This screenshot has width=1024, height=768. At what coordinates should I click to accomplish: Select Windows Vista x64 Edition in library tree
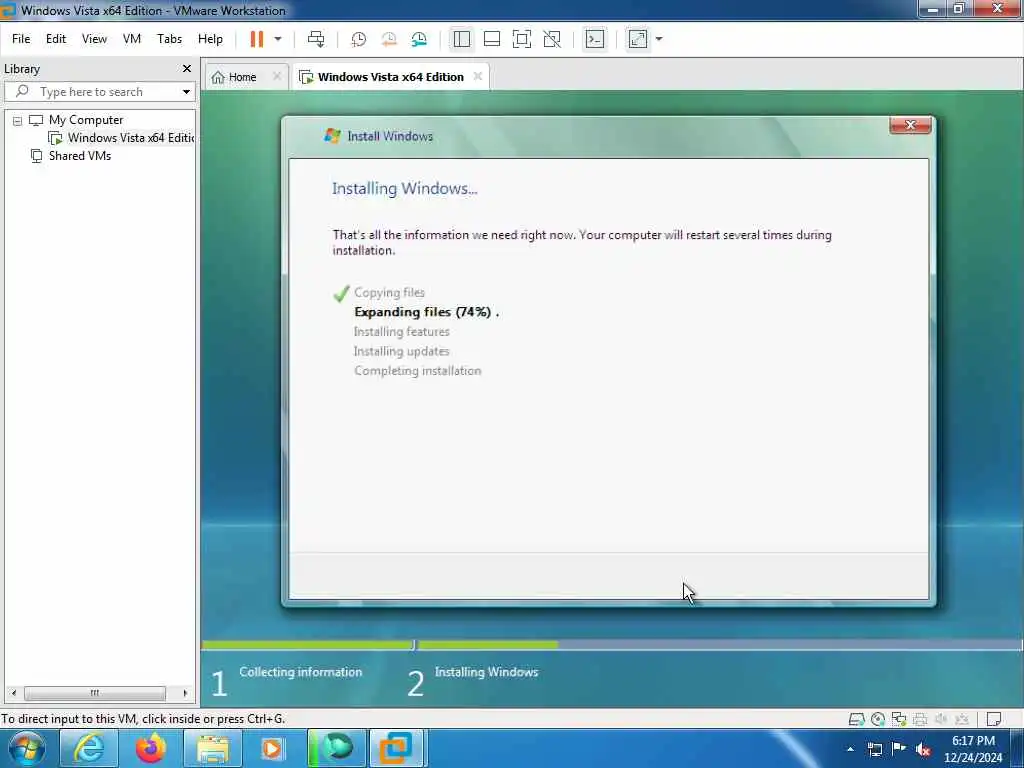click(131, 138)
